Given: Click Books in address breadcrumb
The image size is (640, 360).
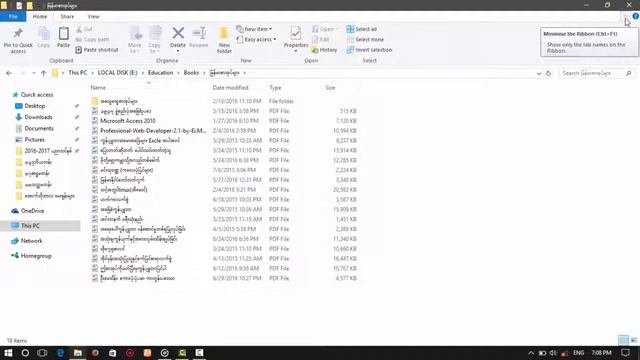Looking at the screenshot, I should coord(191,73).
